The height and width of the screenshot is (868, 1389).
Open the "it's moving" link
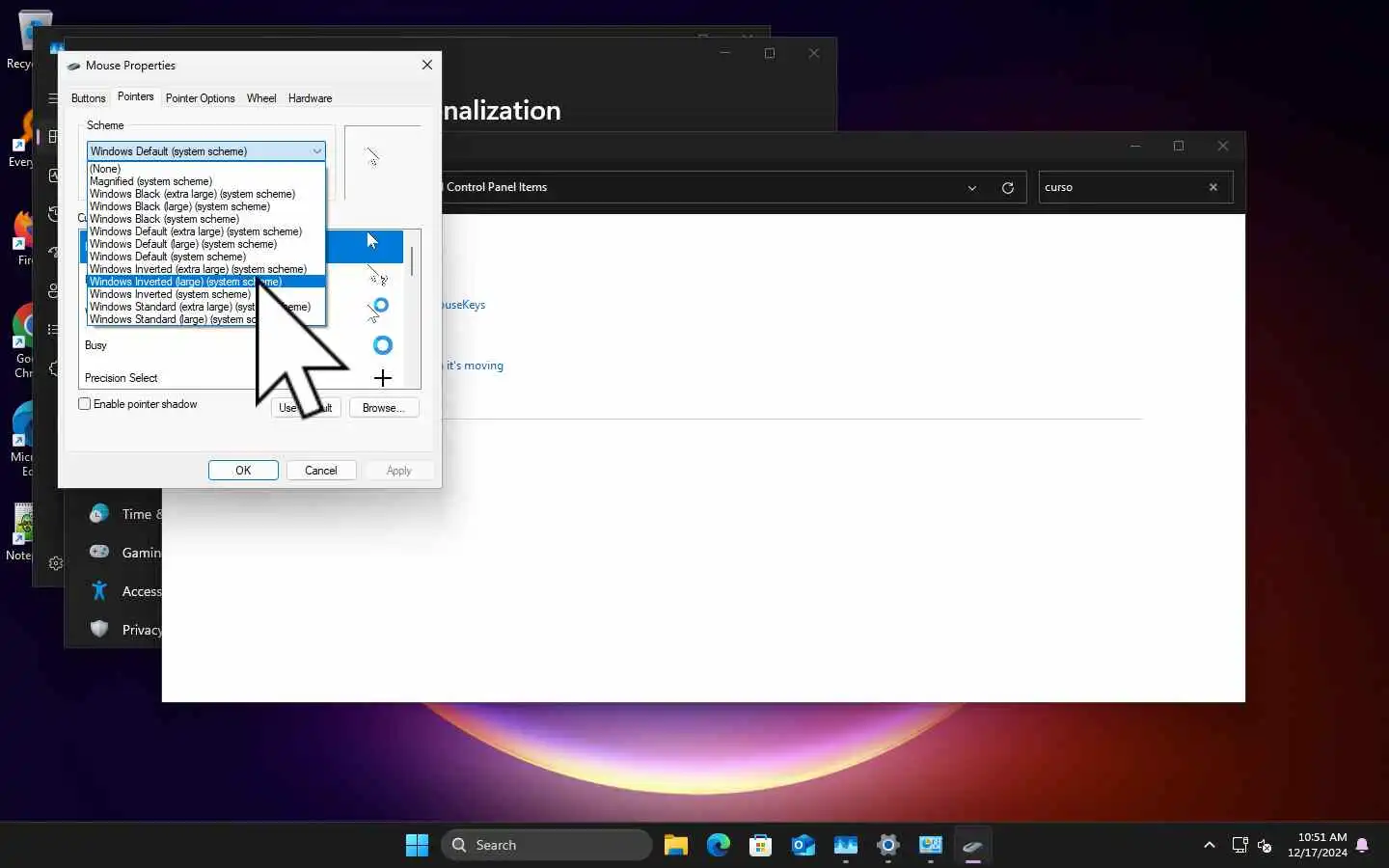(x=475, y=366)
